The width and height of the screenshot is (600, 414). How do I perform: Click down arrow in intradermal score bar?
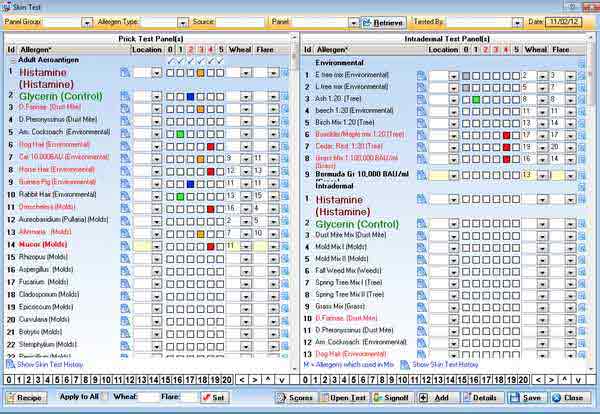tap(578, 380)
